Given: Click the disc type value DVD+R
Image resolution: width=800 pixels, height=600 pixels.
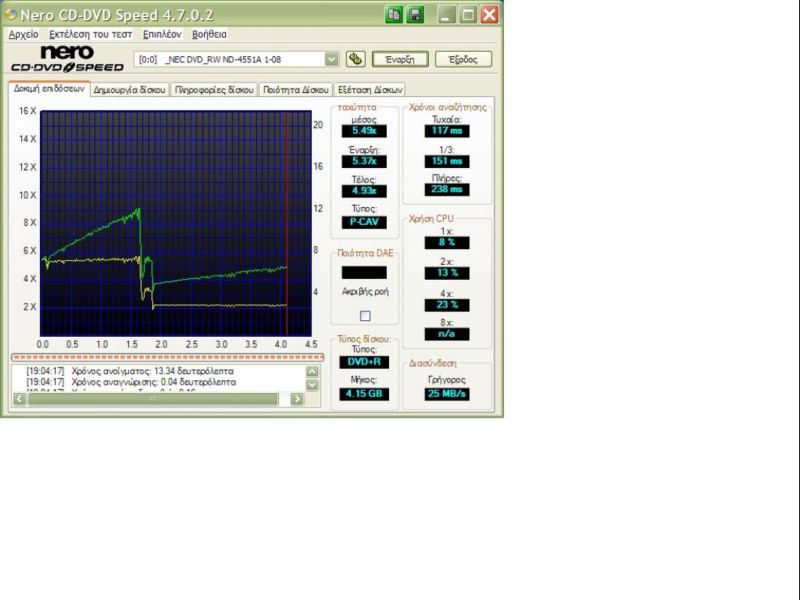Looking at the screenshot, I should tap(364, 362).
